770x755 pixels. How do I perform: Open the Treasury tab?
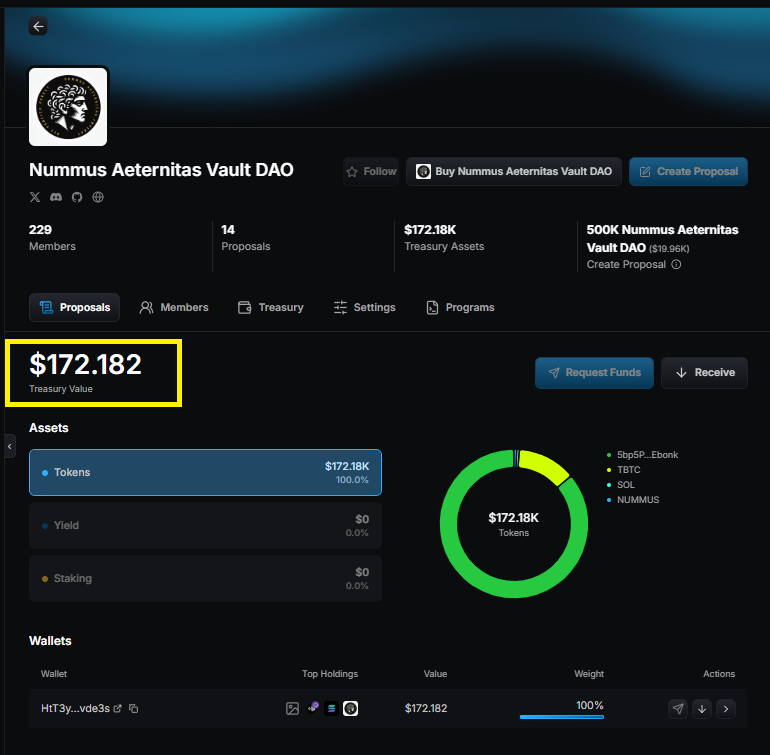271,308
